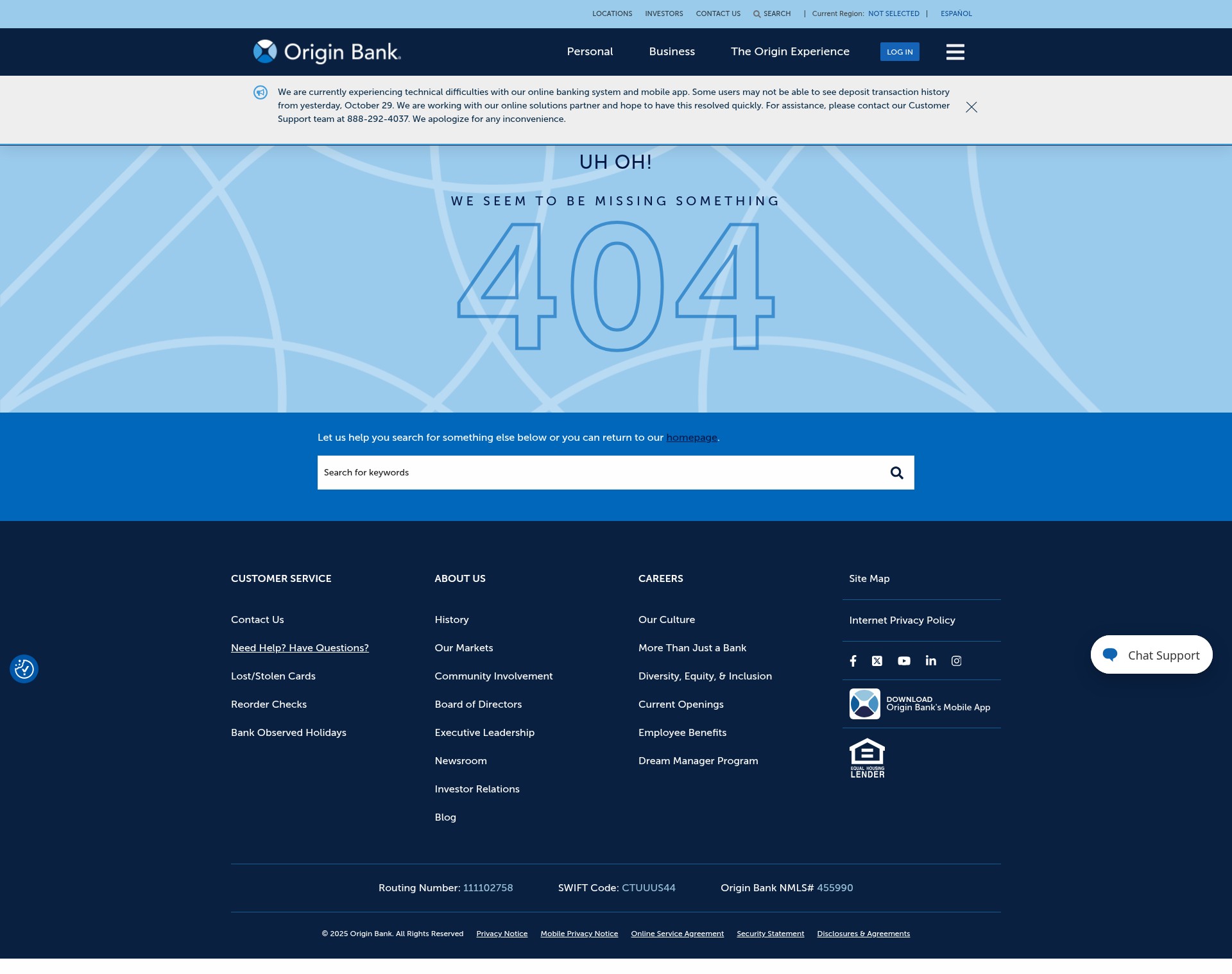Screen dimensions: 1232x974
Task: Click SWIFT code CTUUUS44
Action: coord(649,888)
